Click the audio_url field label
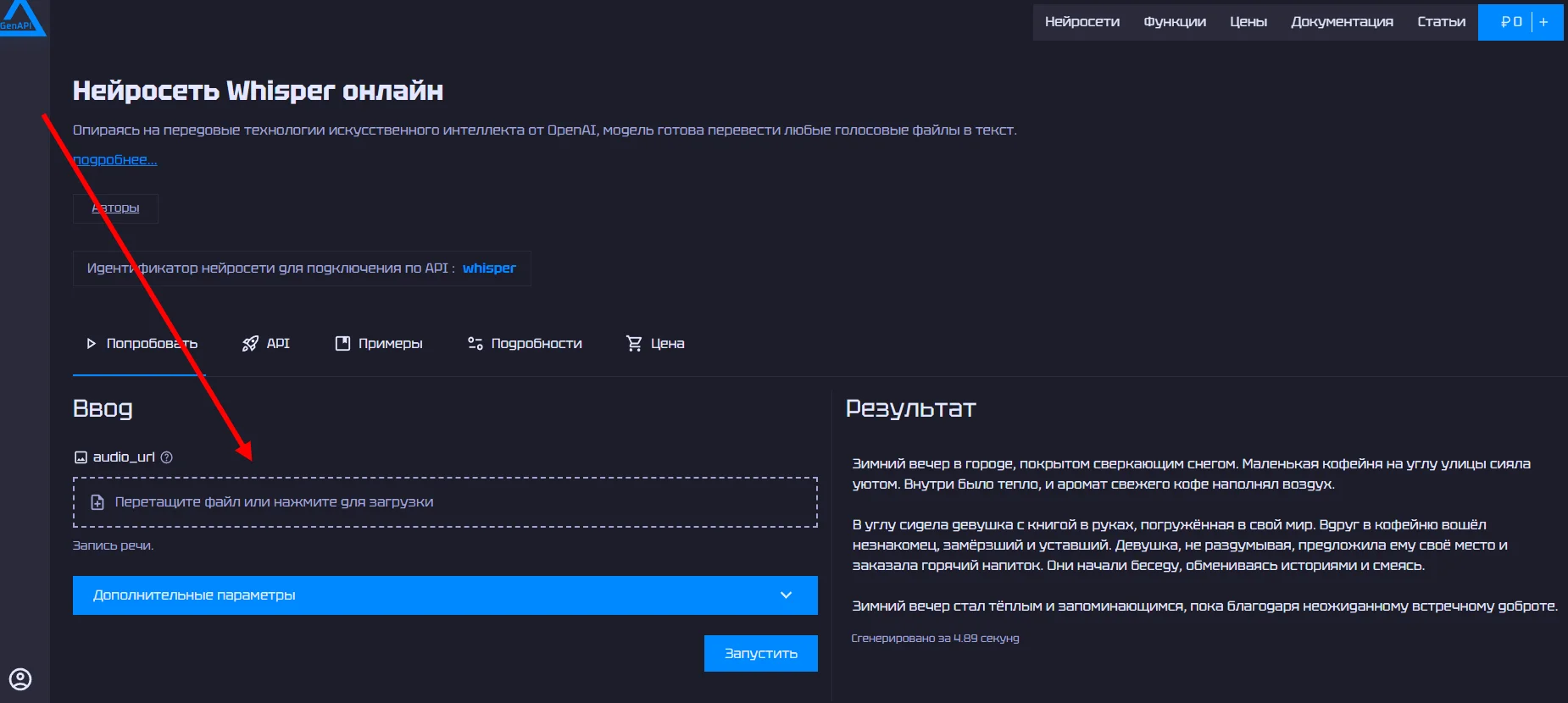Viewport: 1568px width, 703px height. pyautogui.click(x=124, y=457)
